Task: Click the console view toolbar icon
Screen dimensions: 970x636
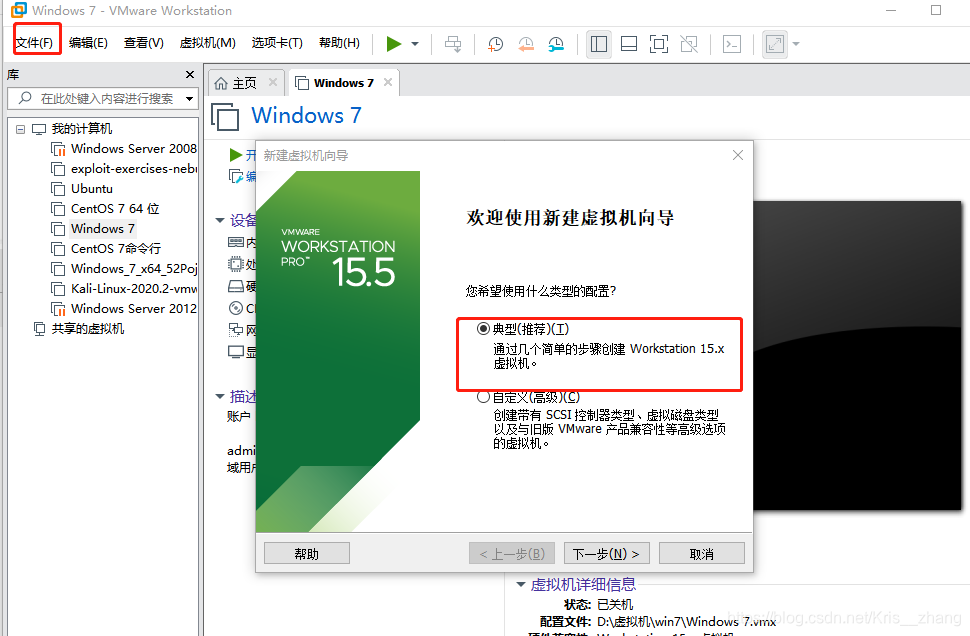Action: click(732, 44)
